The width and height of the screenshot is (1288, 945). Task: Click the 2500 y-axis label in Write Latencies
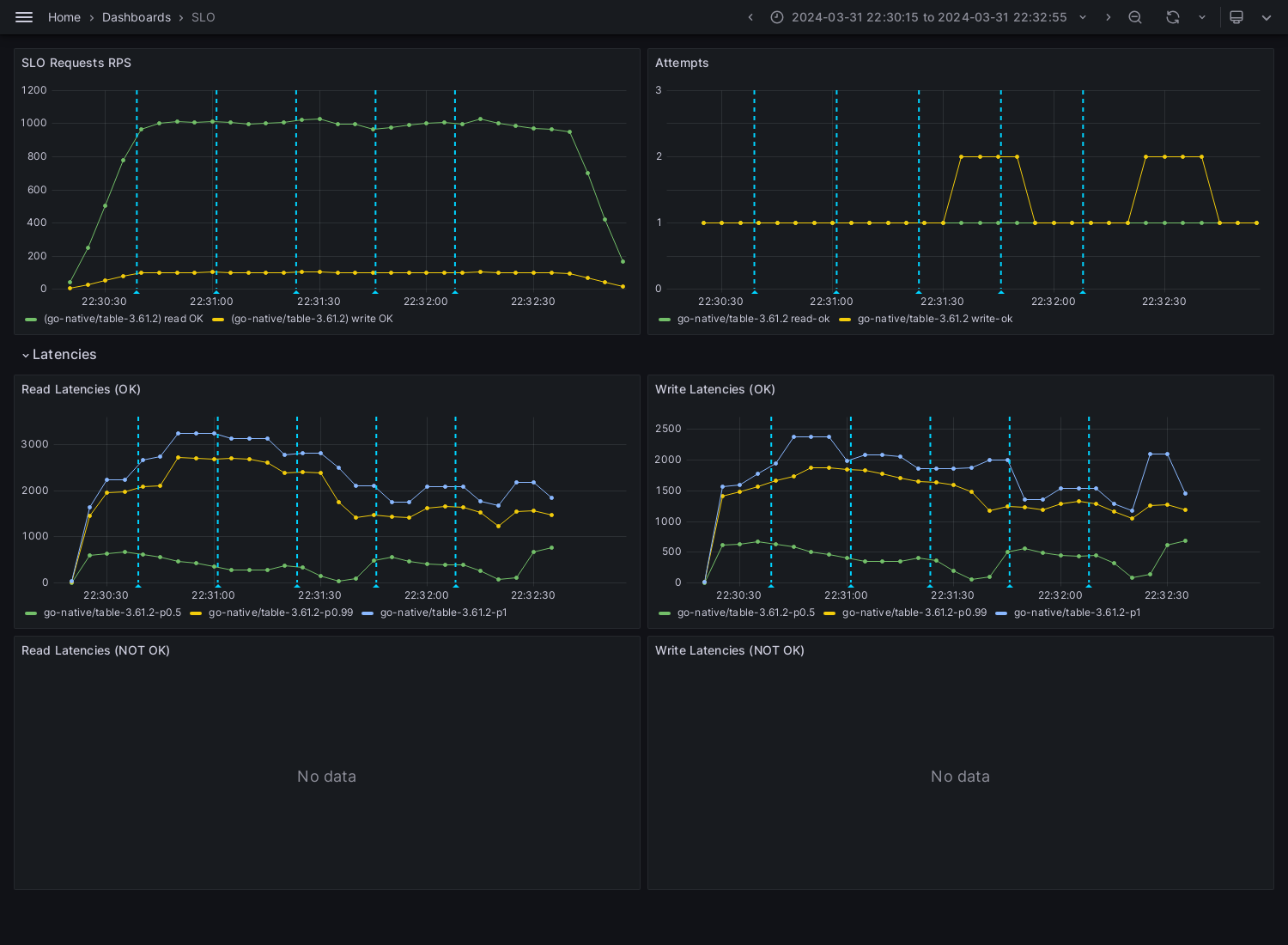click(x=668, y=429)
